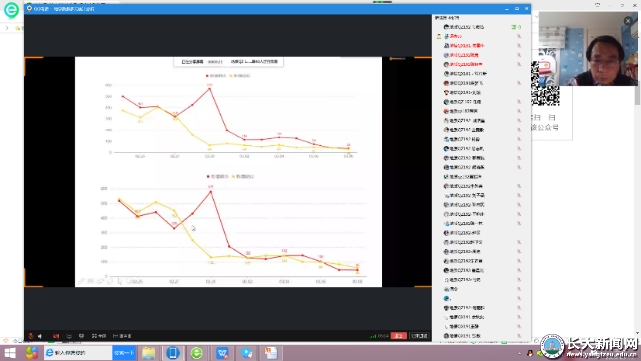Click the red recording icon in the meeting bar
The image size is (641, 361).
(56, 336)
